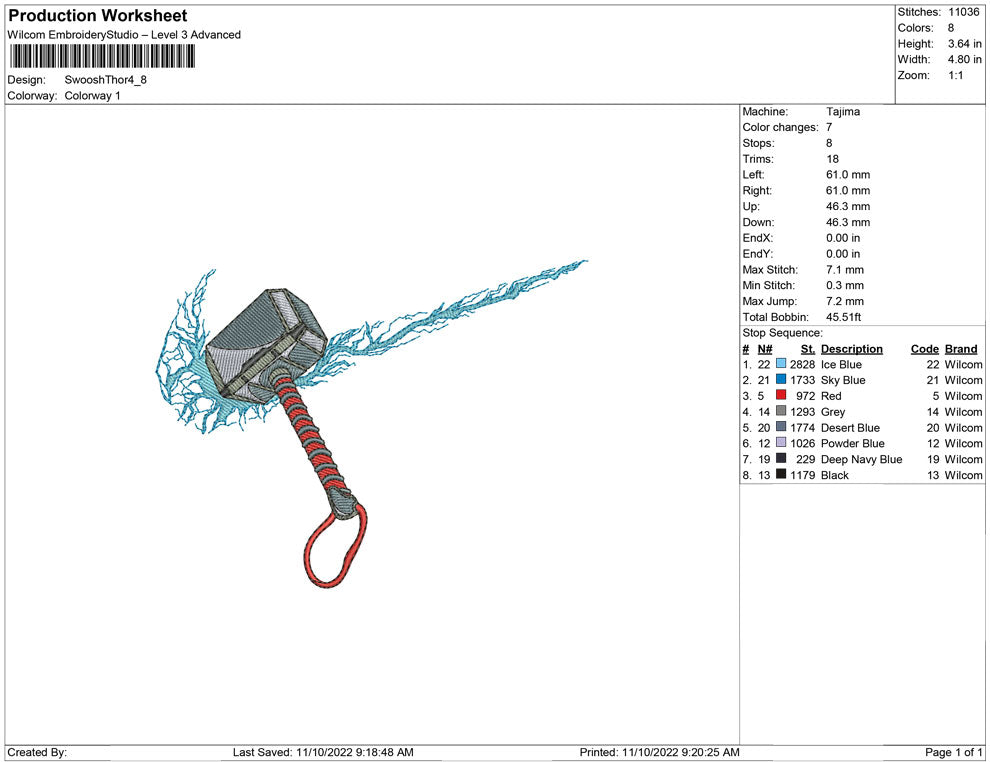
Task: Click the 'Deep Navy Blue' description text
Action: [861, 459]
